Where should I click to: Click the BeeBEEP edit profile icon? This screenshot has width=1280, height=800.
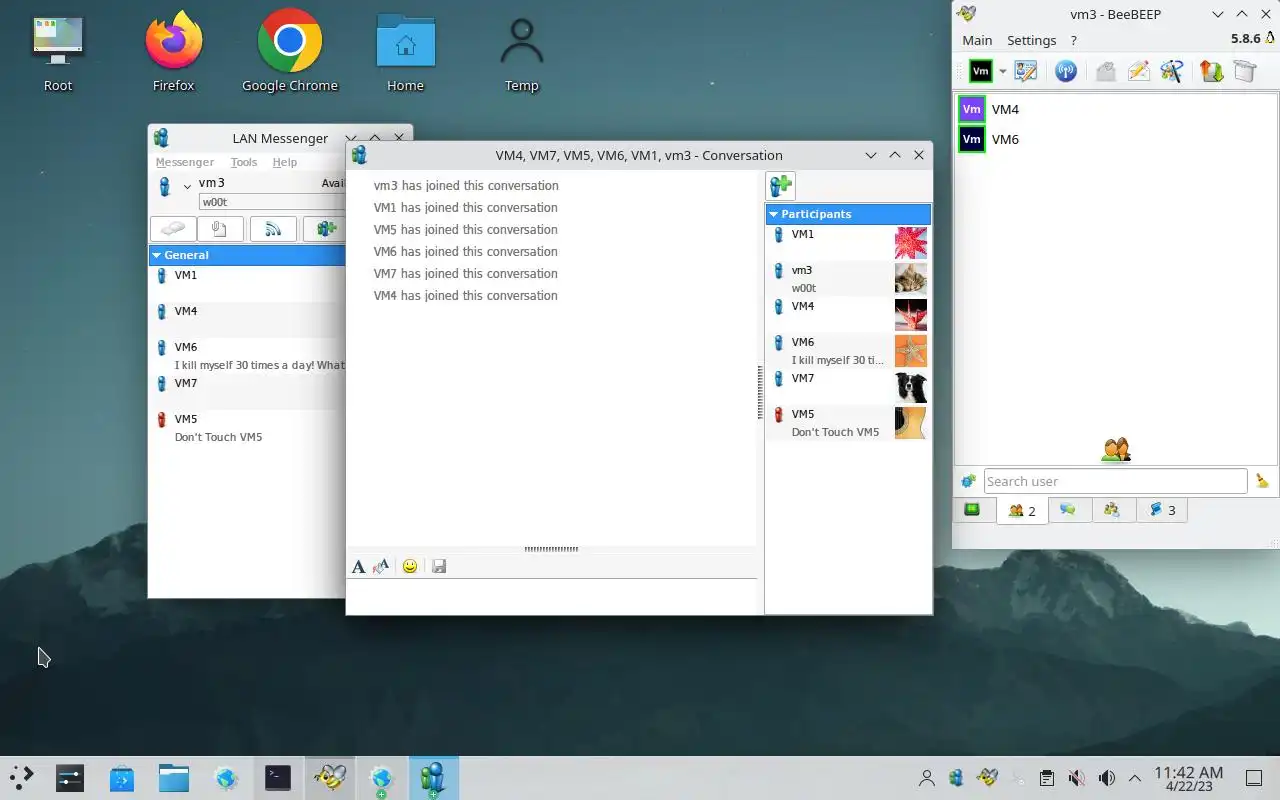(x=1025, y=71)
